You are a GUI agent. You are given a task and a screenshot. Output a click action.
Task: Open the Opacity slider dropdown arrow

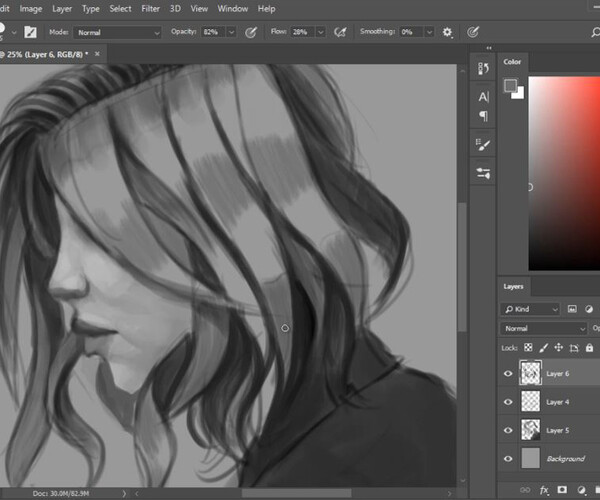[231, 33]
